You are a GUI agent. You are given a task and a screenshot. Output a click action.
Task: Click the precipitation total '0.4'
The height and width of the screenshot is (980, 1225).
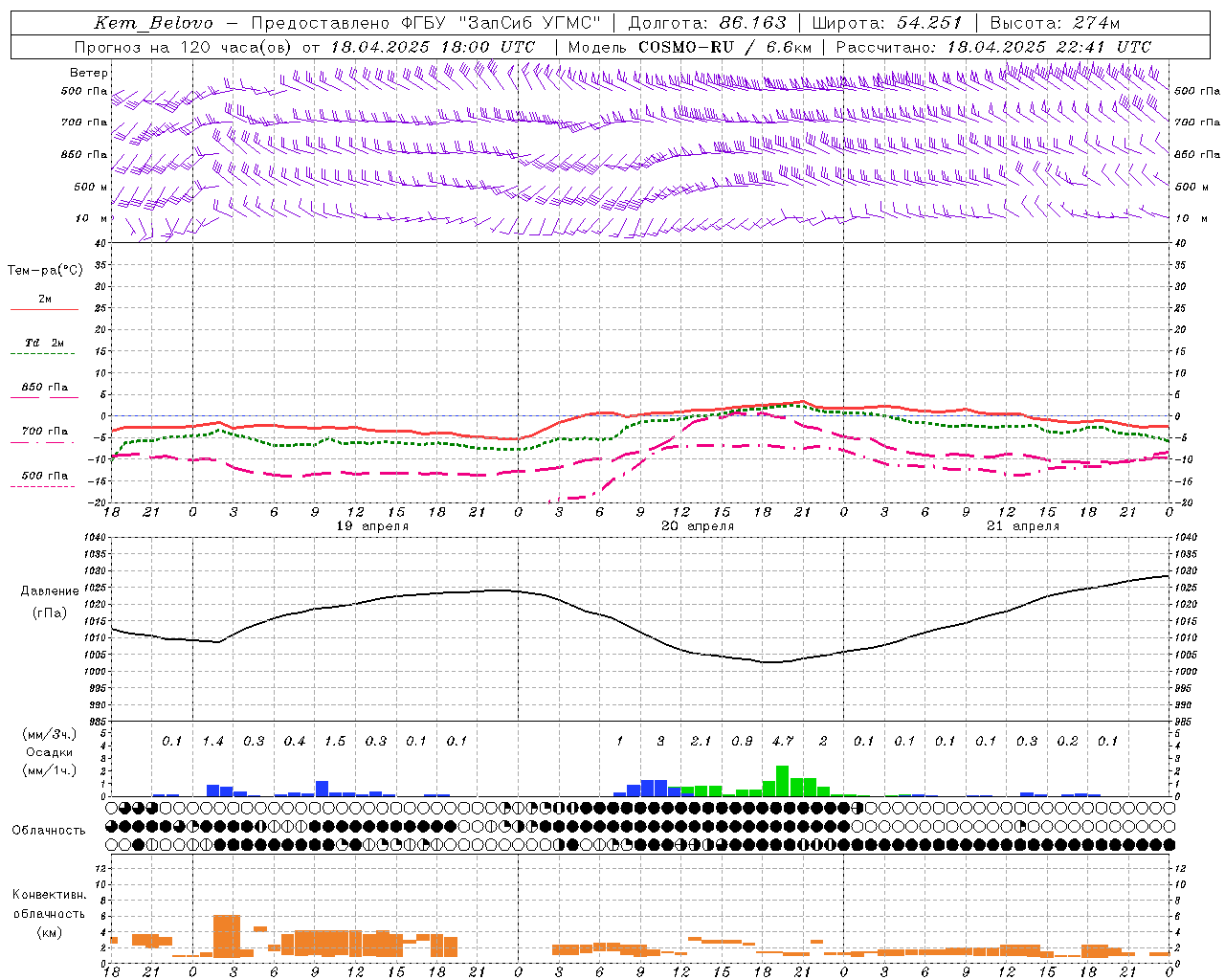tap(294, 741)
